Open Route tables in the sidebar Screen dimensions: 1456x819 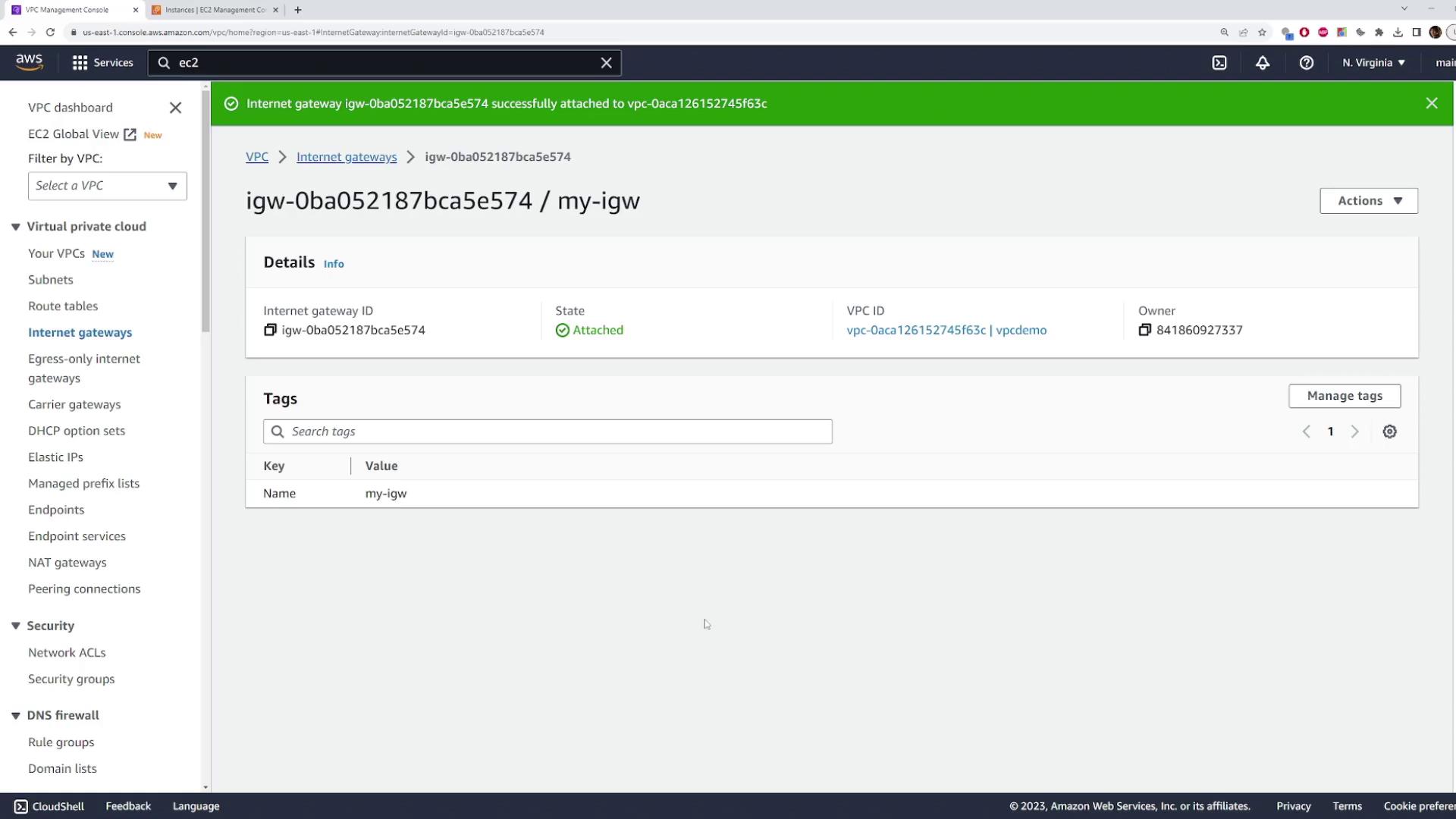click(x=63, y=306)
